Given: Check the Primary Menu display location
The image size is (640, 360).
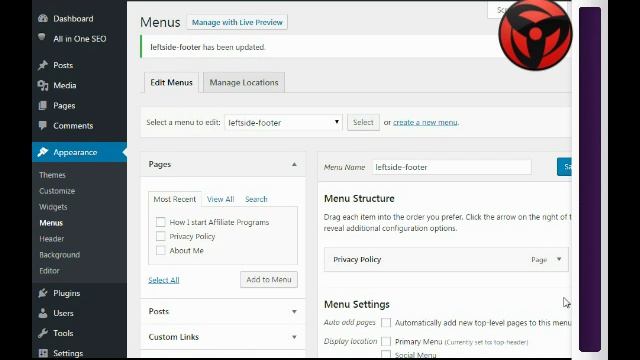Looking at the screenshot, I should coord(386,341).
